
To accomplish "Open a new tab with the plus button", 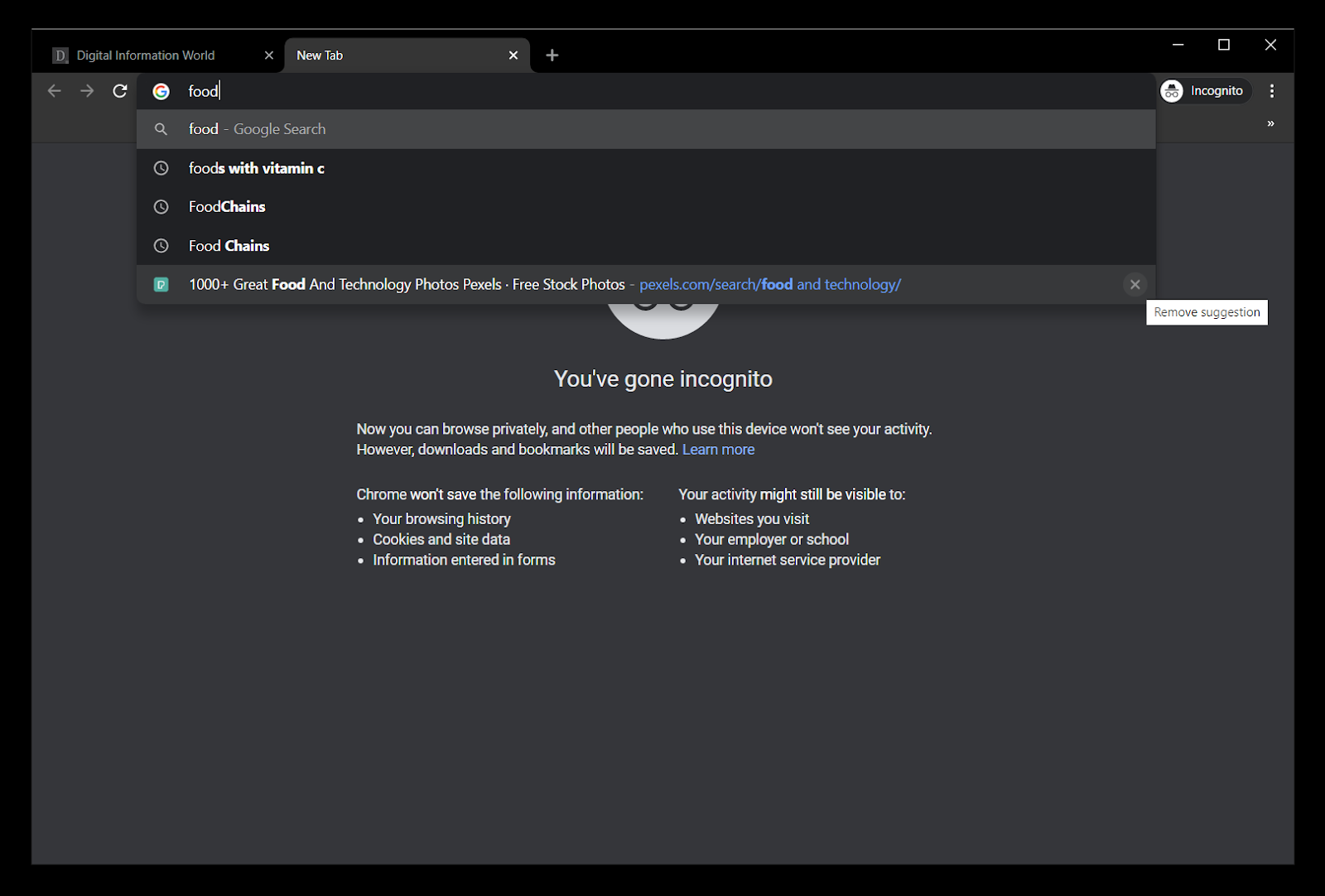I will tap(552, 55).
